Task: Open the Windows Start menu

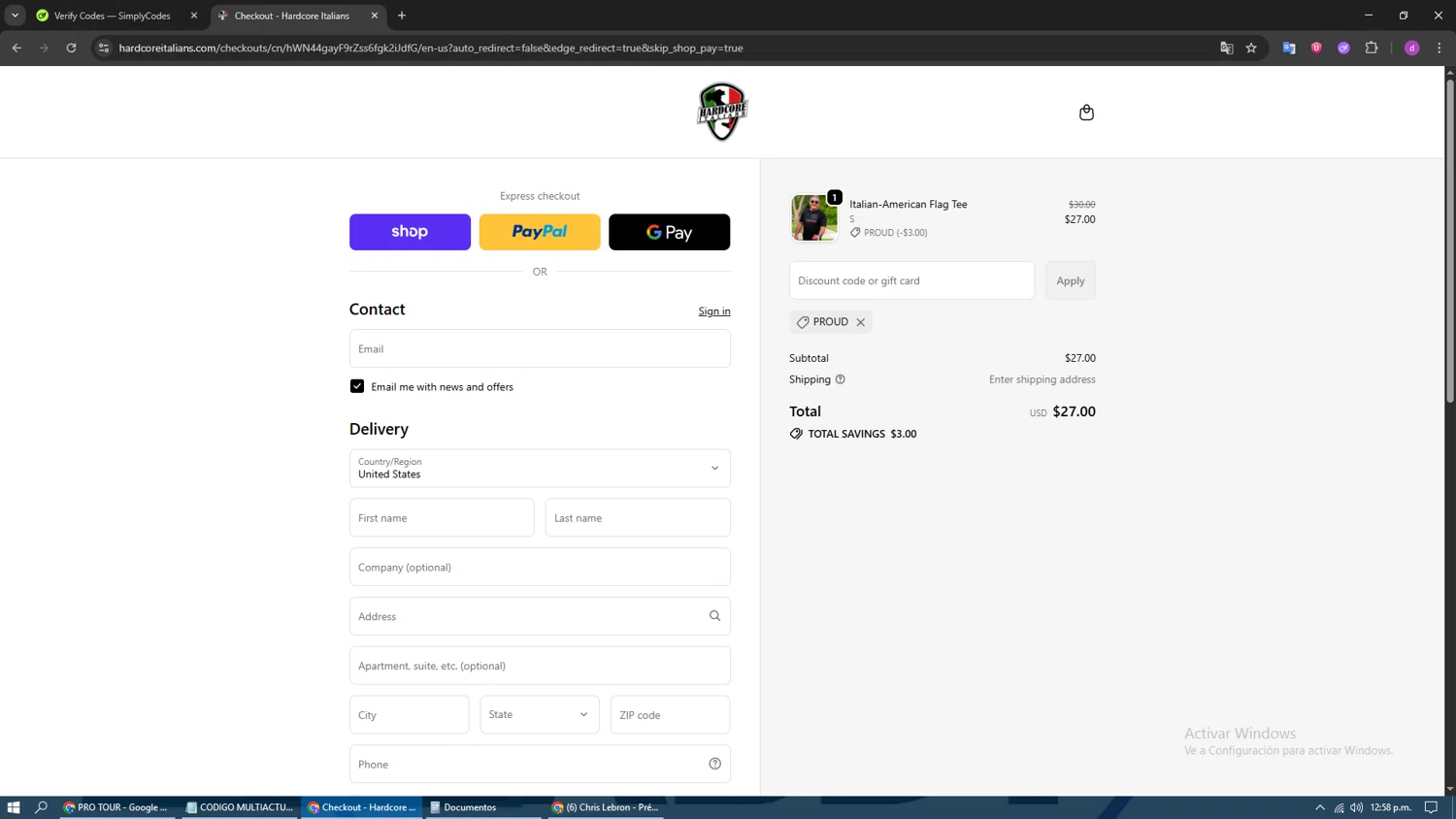Action: (14, 807)
